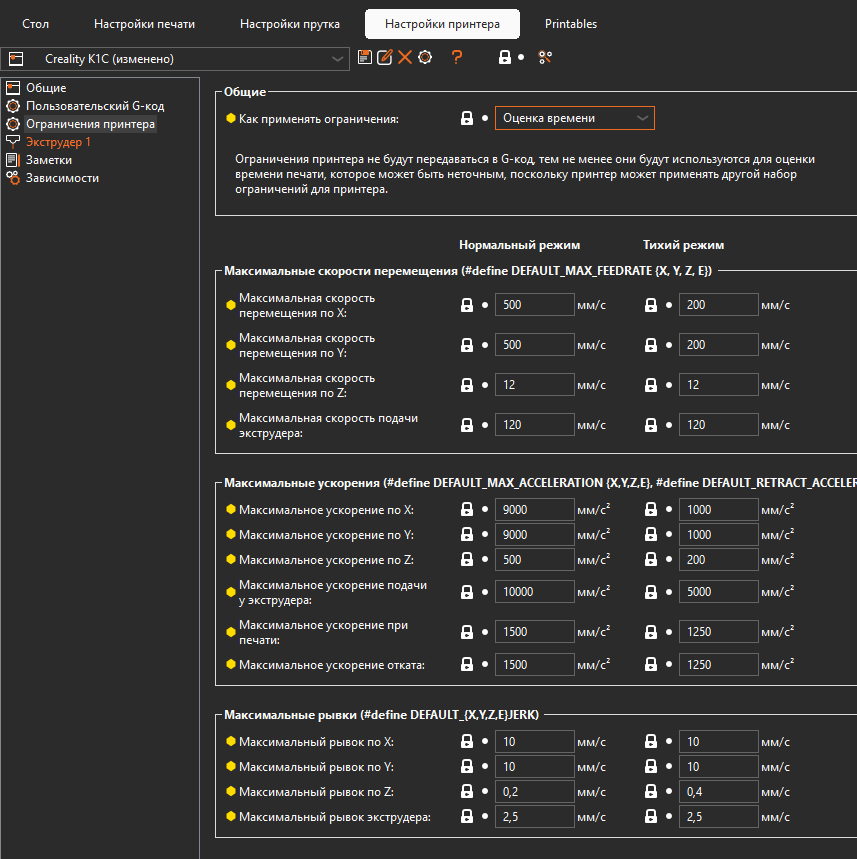This screenshot has width=857, height=859.
Task: Click normal-mode lock for extruder feed acceleration
Action: 467,592
